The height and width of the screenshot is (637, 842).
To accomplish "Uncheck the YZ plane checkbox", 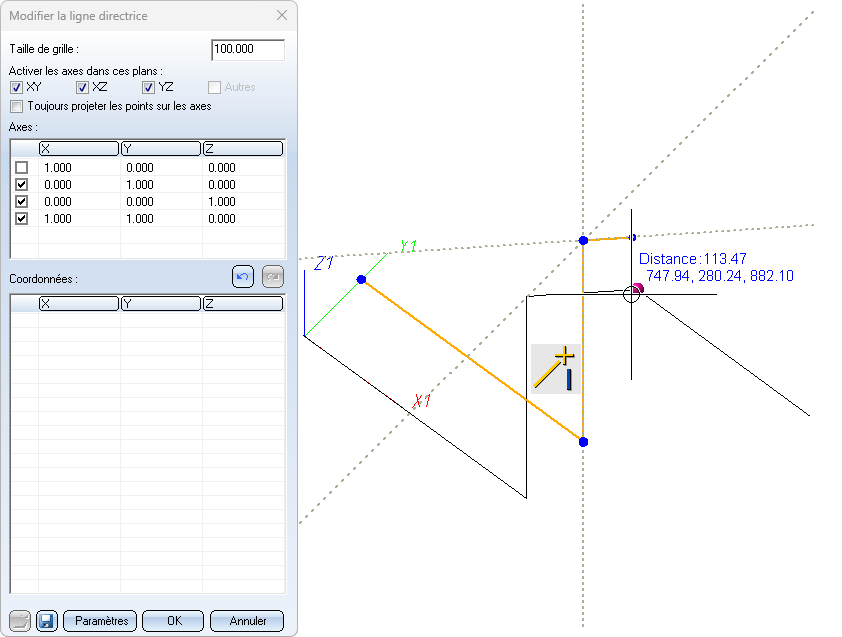I will click(149, 87).
